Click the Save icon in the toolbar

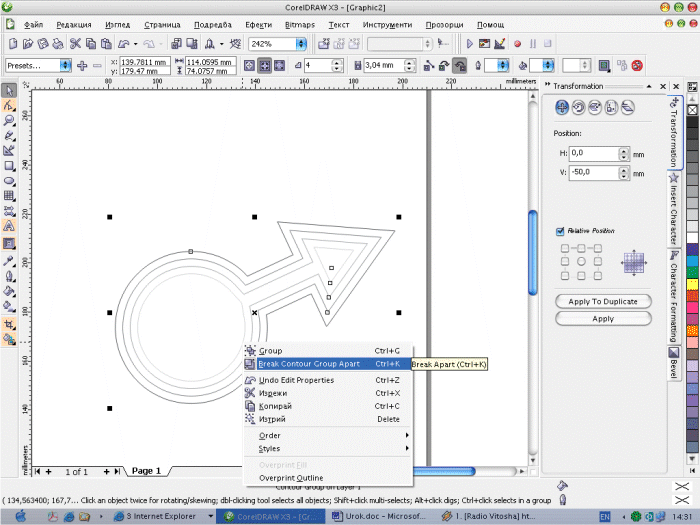point(43,43)
